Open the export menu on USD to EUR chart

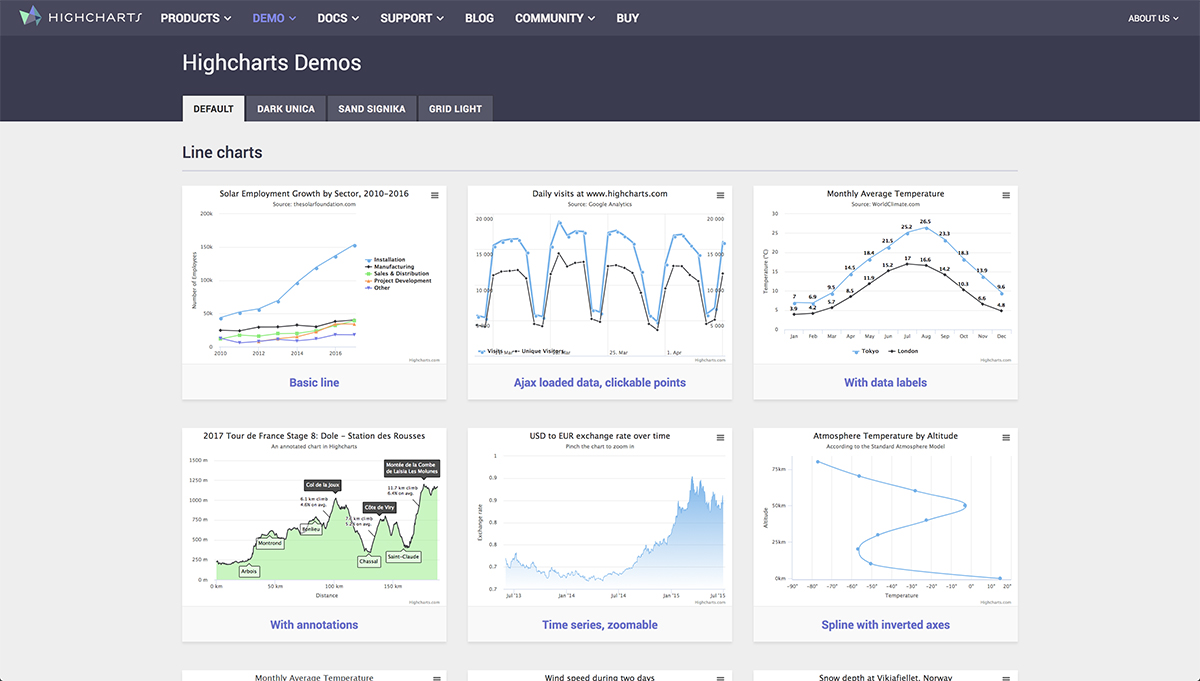[721, 438]
